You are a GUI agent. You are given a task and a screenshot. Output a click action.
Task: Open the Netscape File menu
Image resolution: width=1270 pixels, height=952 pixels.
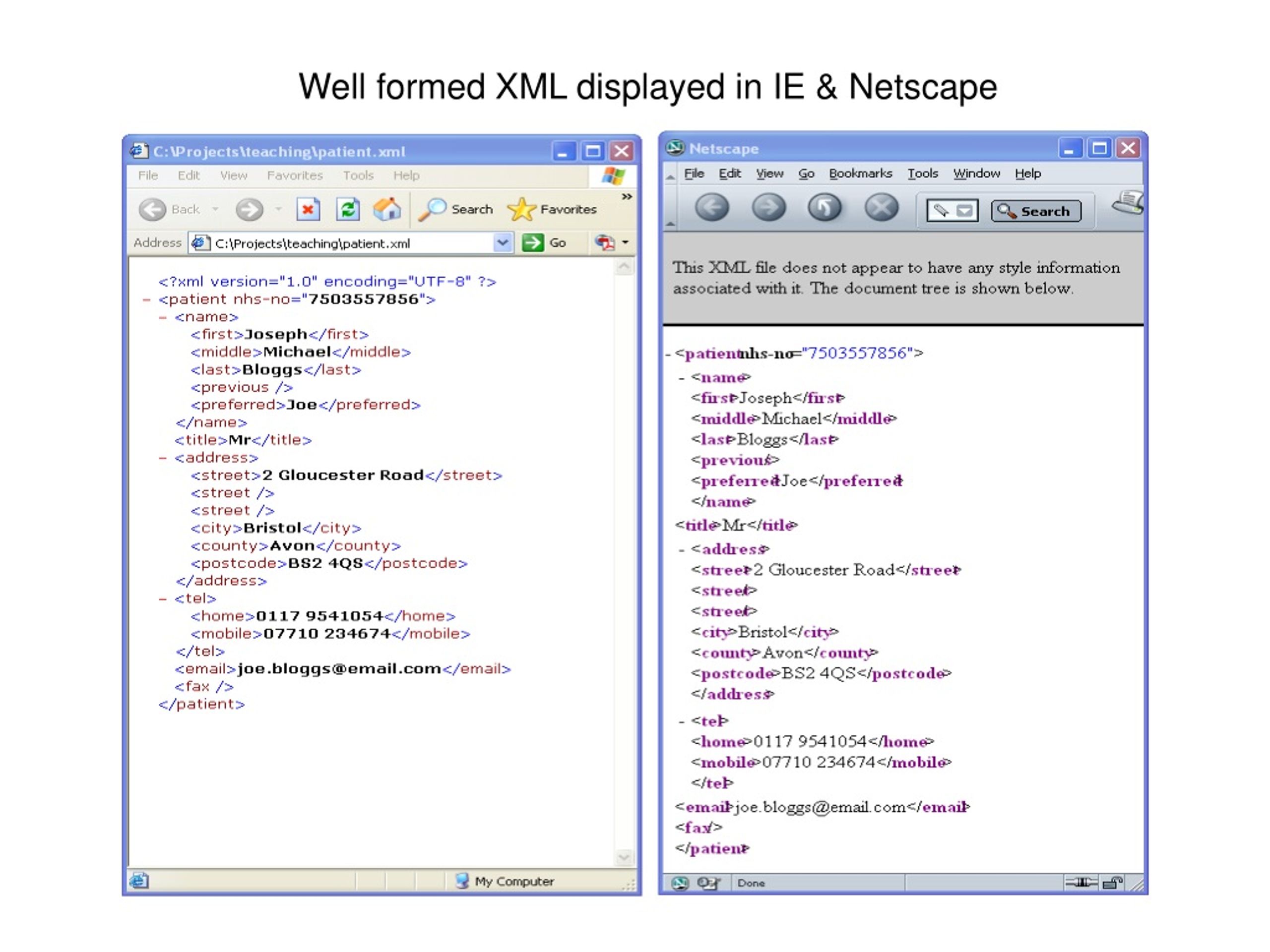pos(694,174)
